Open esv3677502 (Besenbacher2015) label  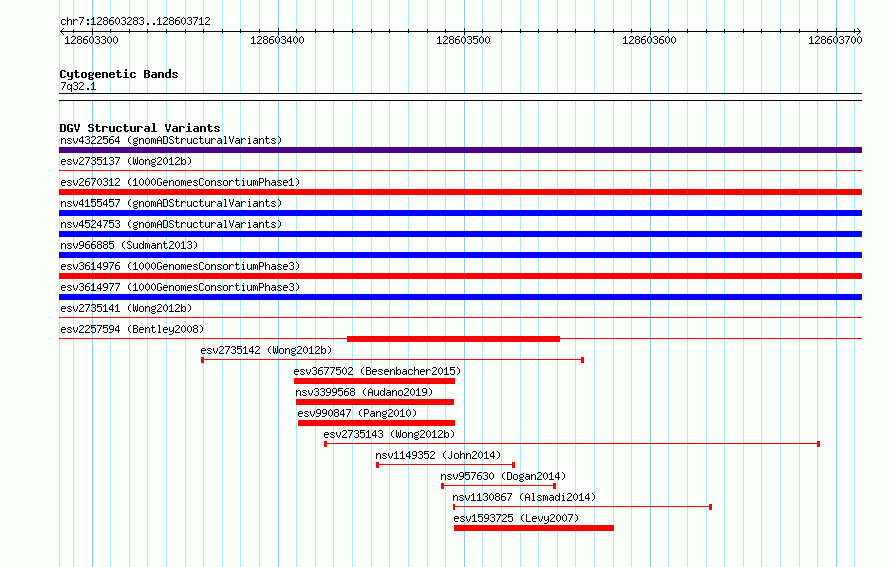tap(377, 371)
